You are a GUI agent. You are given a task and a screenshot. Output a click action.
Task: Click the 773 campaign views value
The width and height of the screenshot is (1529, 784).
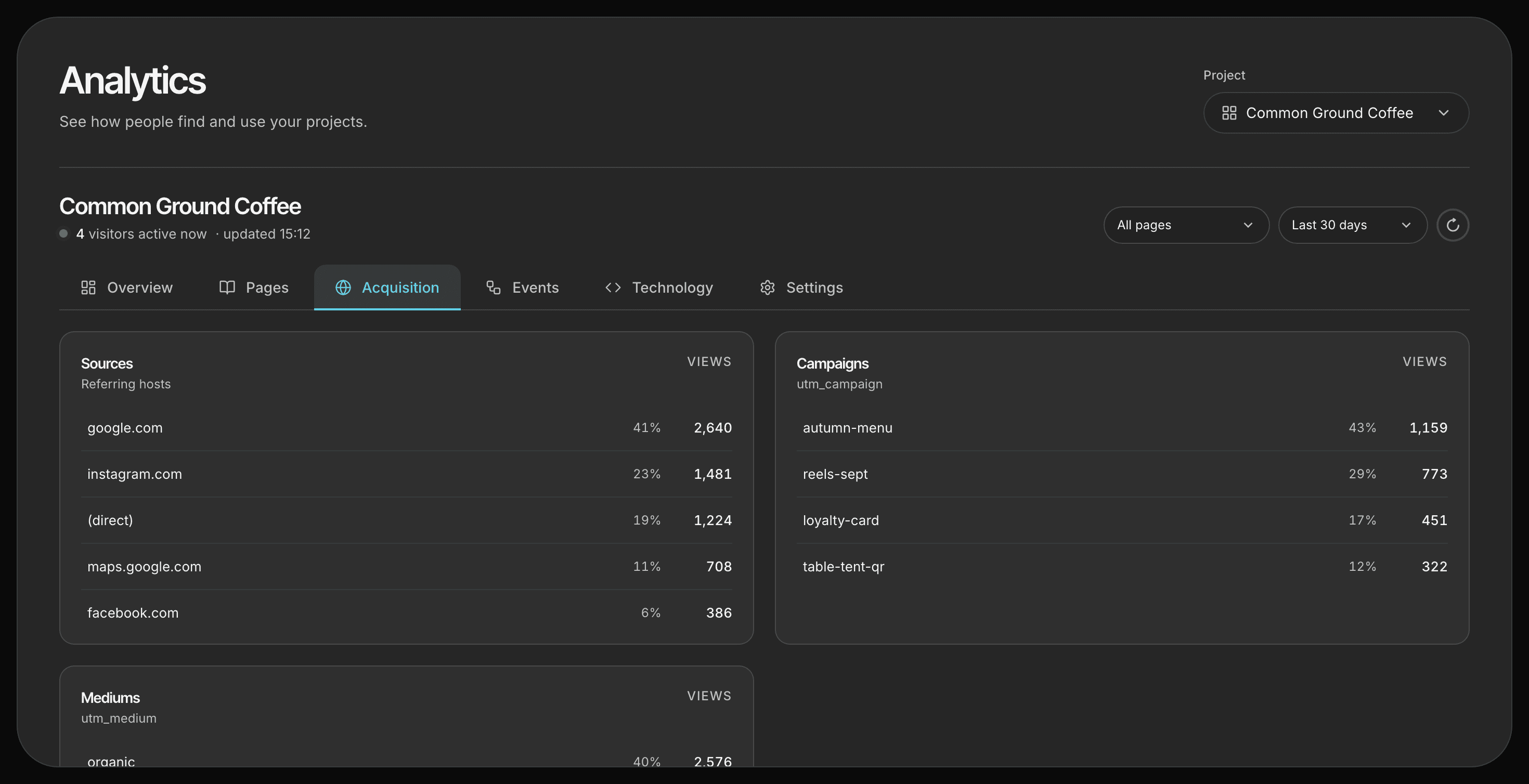coord(1435,474)
